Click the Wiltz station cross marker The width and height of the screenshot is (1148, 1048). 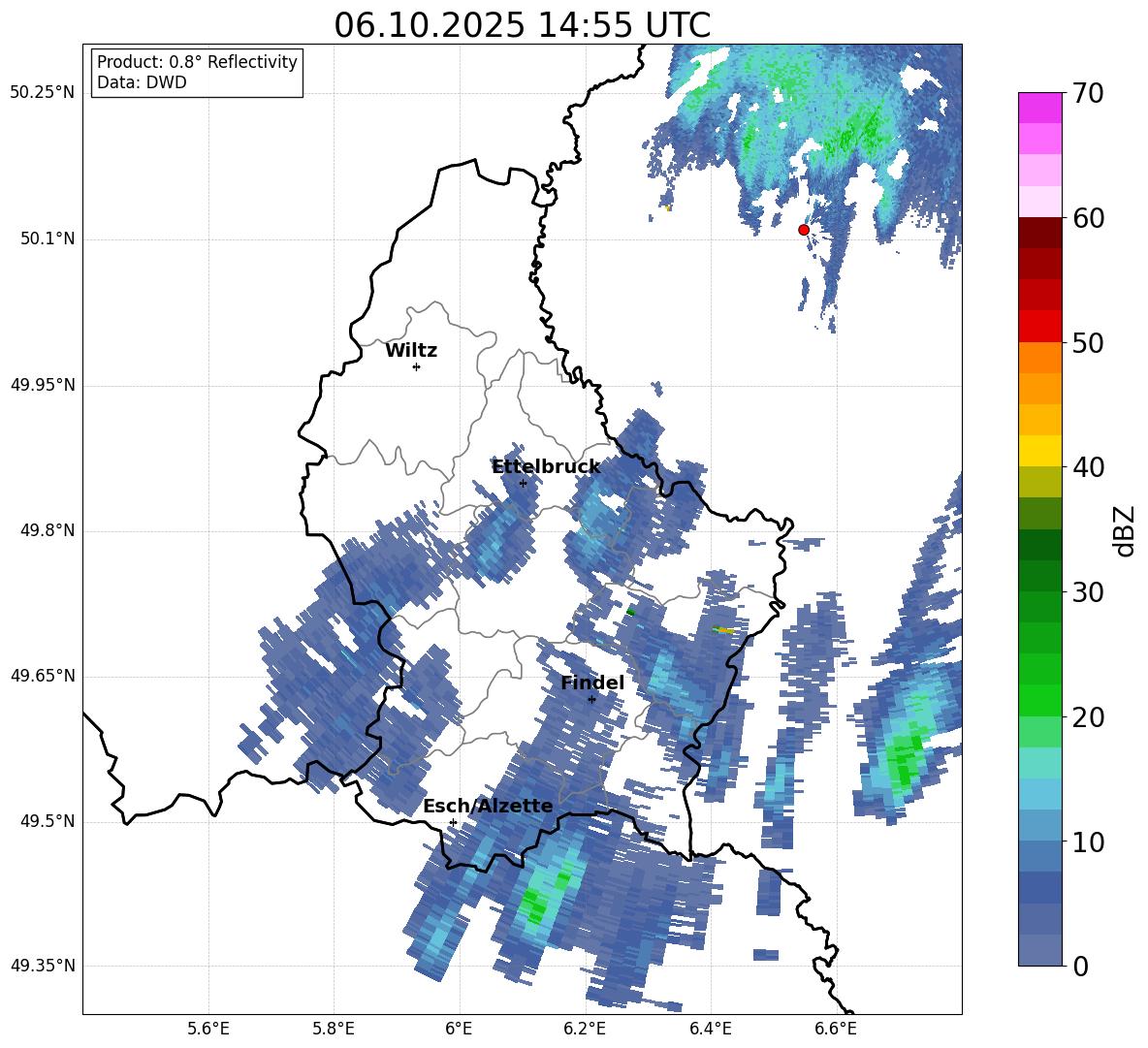tap(417, 366)
